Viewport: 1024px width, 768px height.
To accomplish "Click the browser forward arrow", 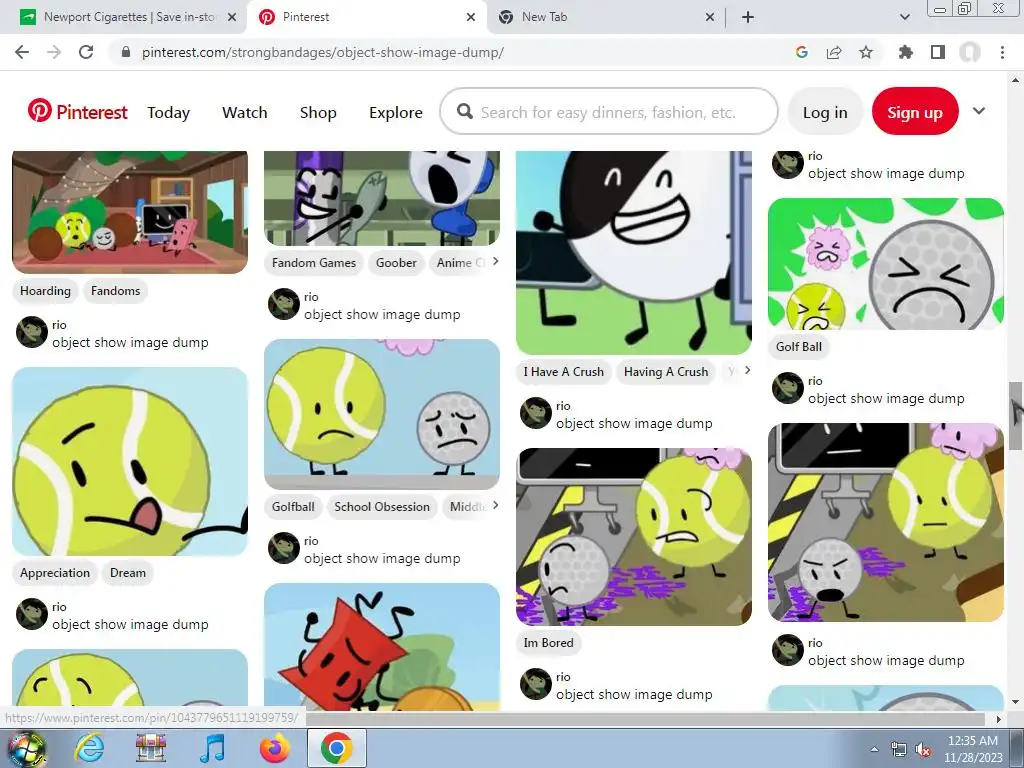I will click(54, 52).
